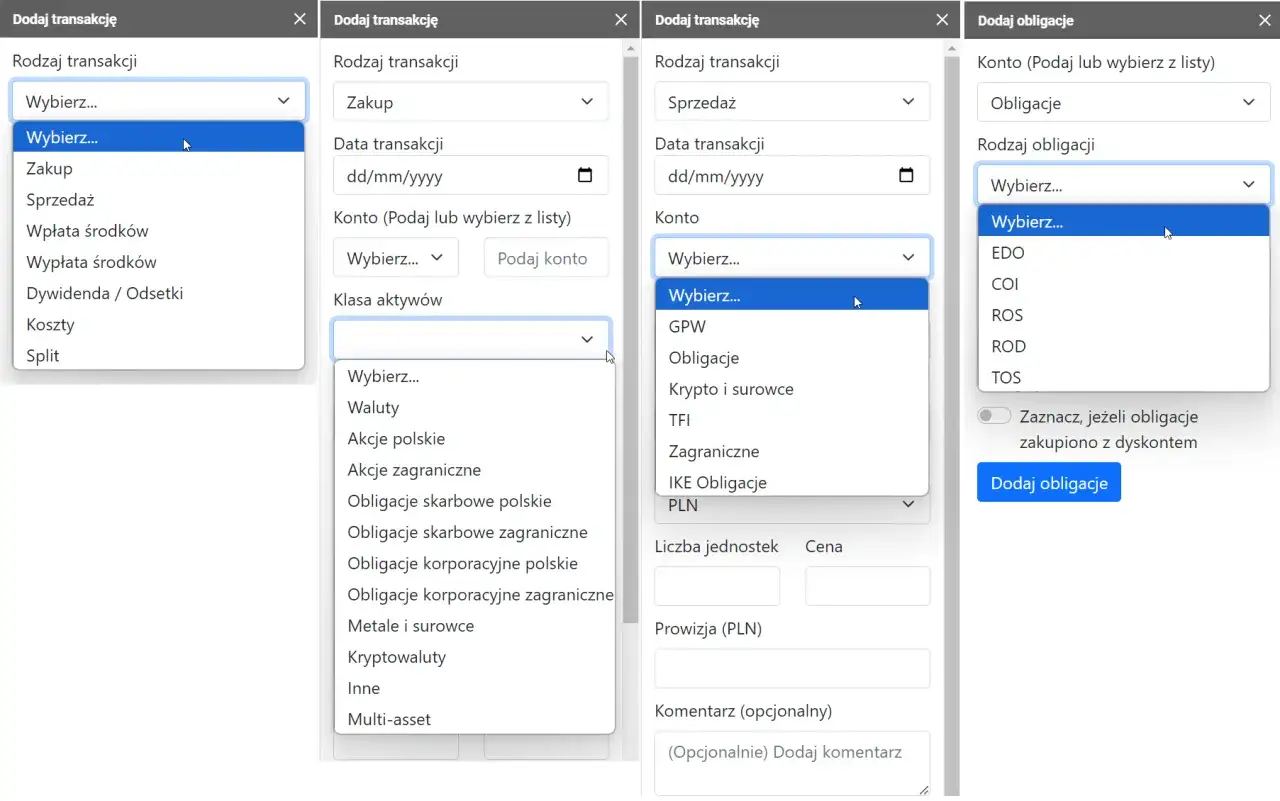Focus the optional comment text area

coord(791,762)
